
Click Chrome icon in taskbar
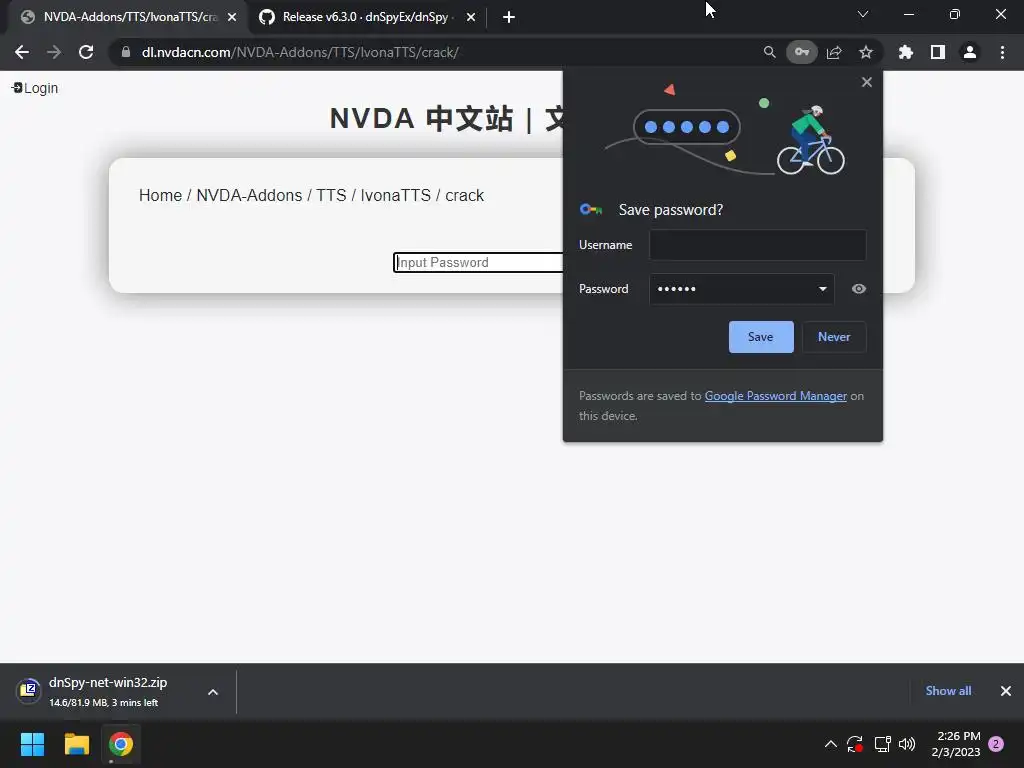(121, 744)
